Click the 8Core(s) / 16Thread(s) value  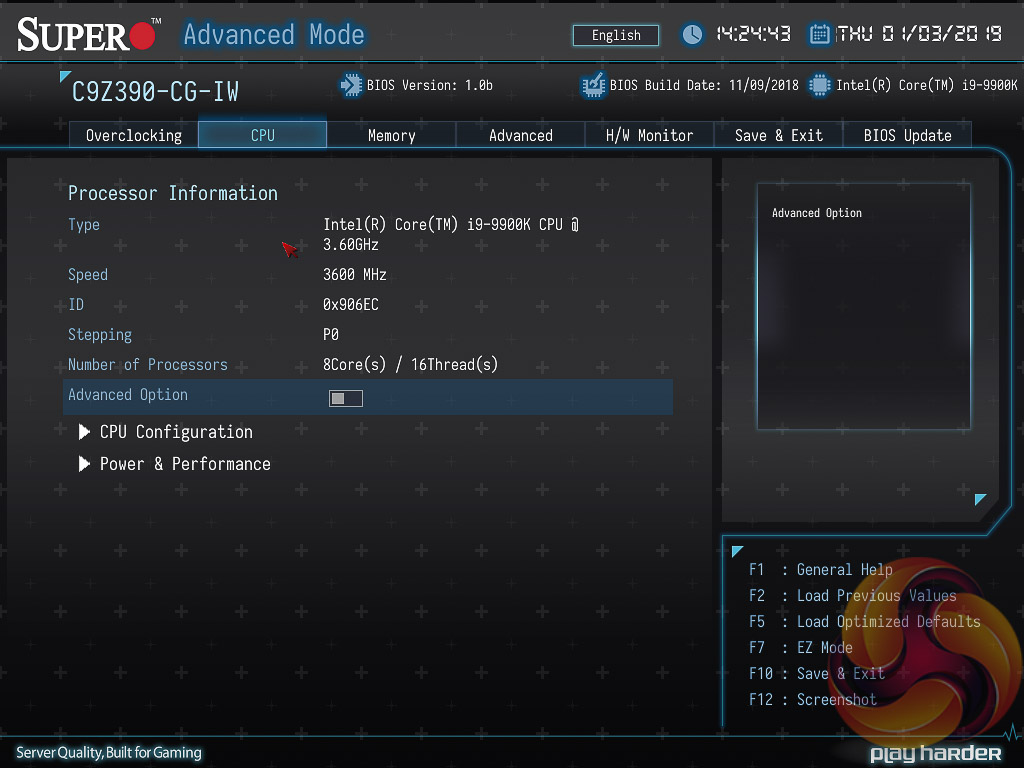click(x=410, y=364)
